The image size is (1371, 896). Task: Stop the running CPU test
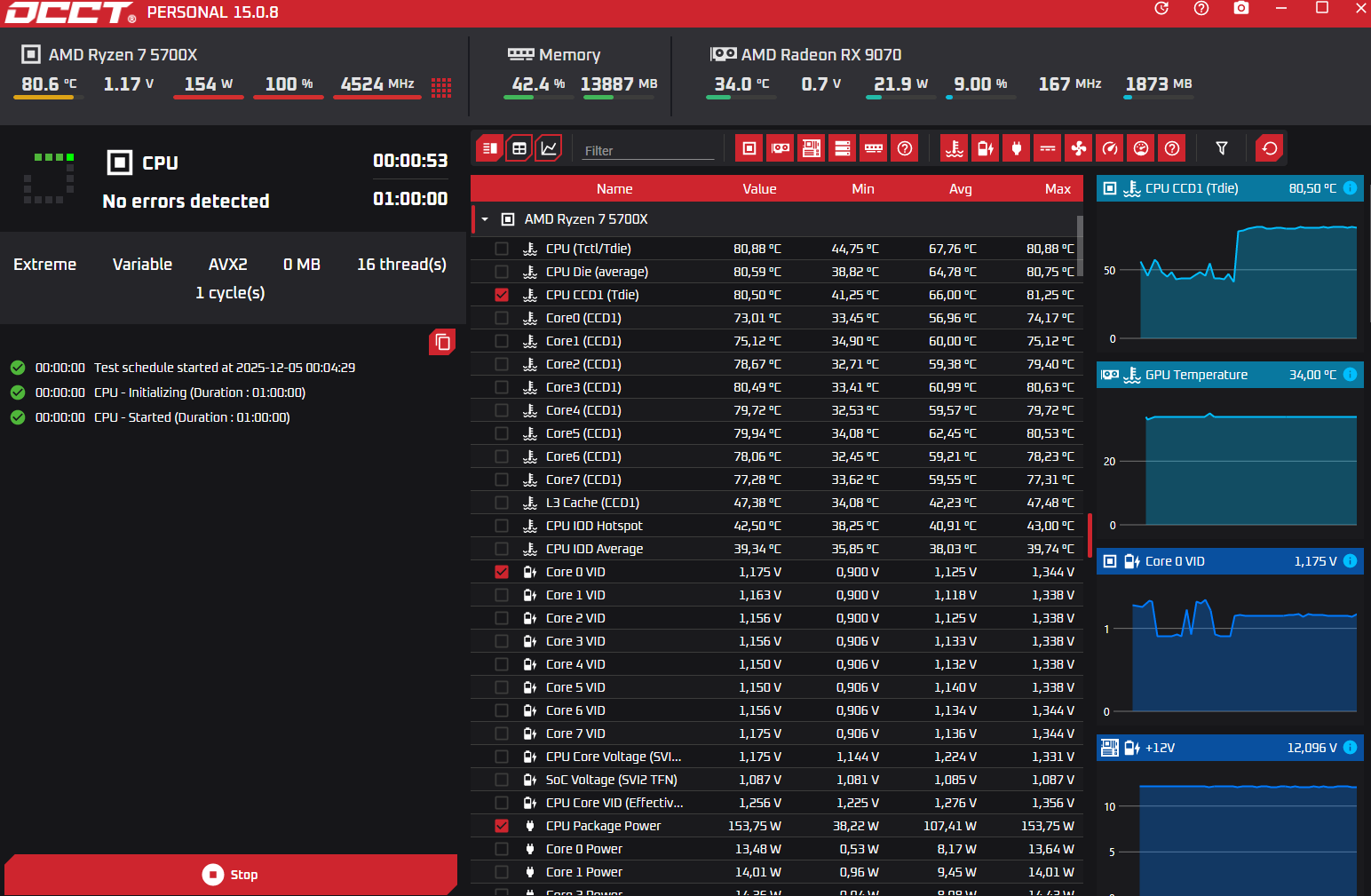(231, 875)
